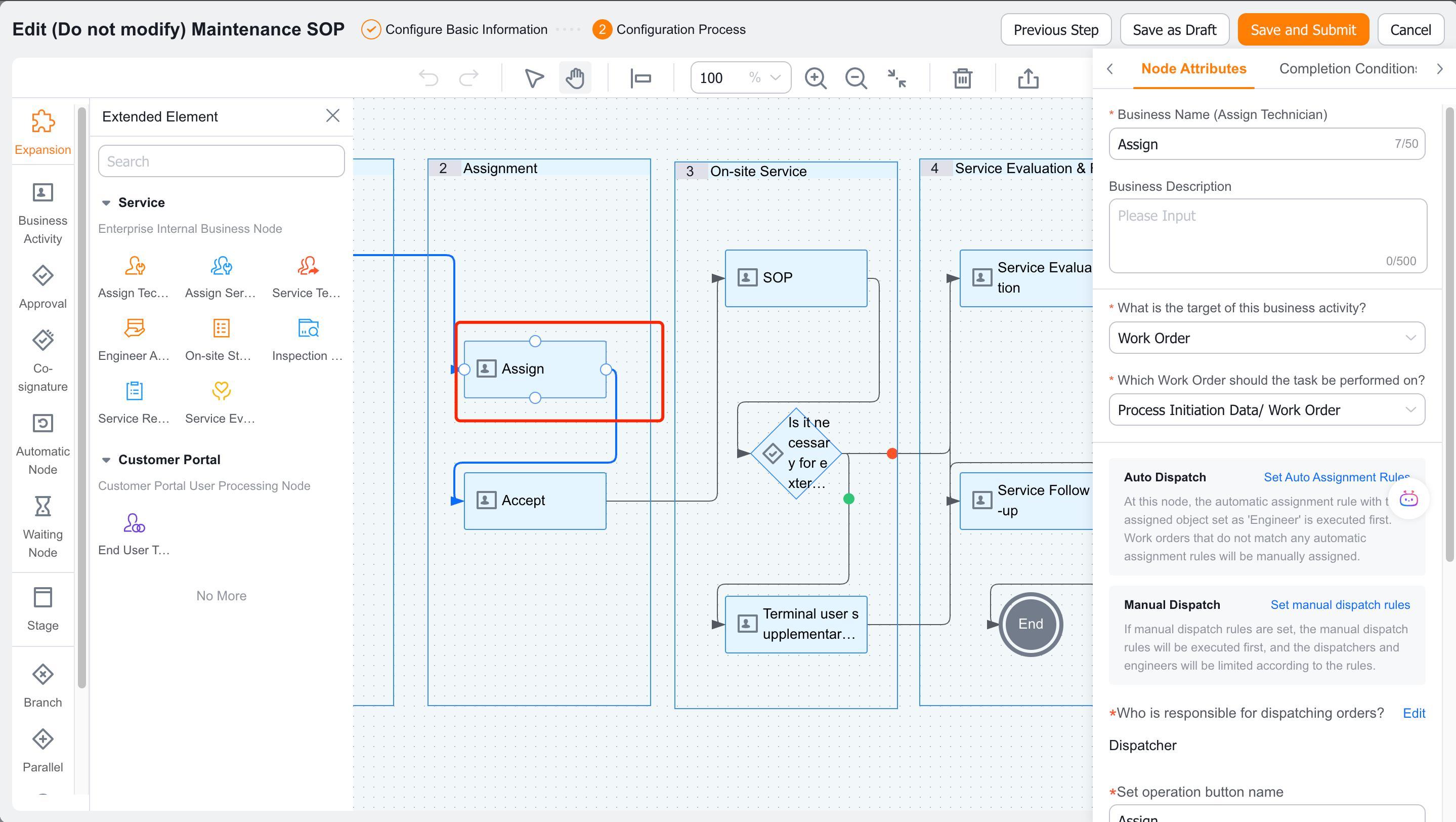Pick the Inspection extended element

click(308, 340)
